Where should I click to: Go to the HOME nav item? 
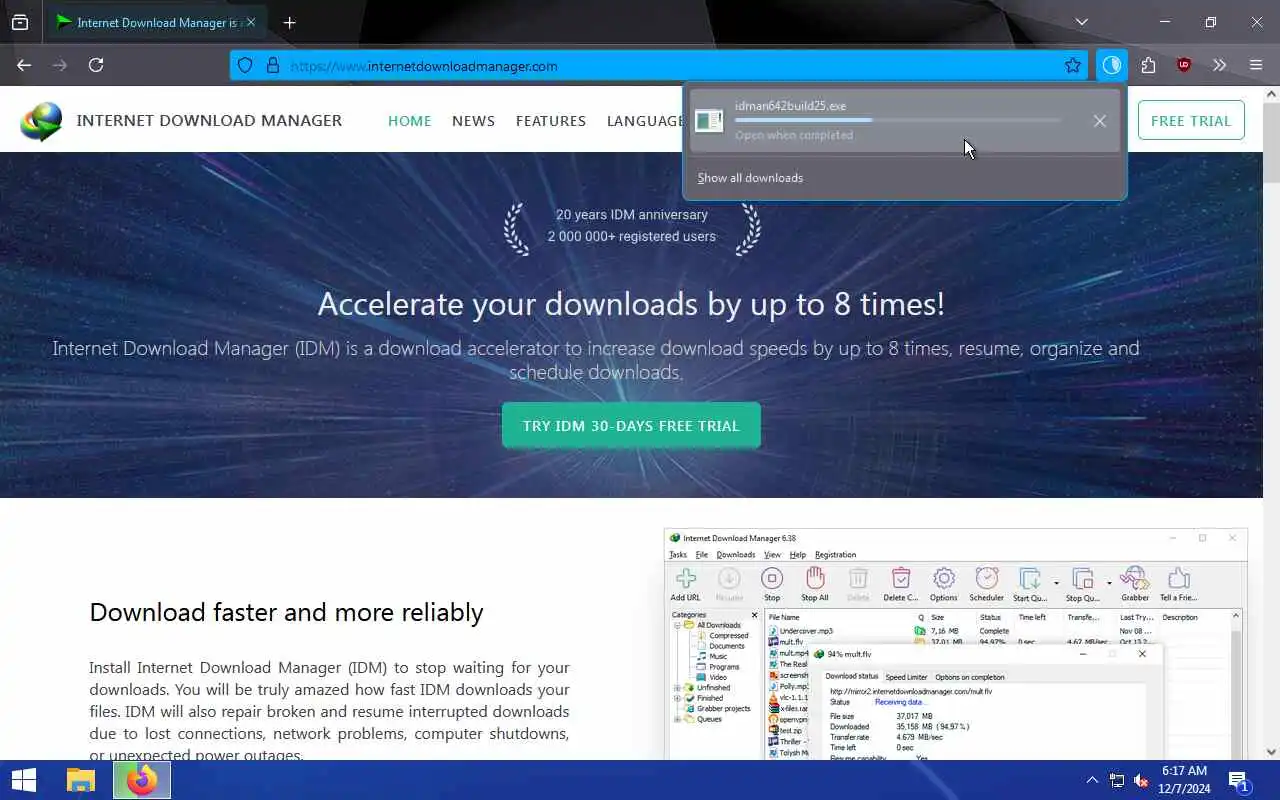tap(410, 120)
